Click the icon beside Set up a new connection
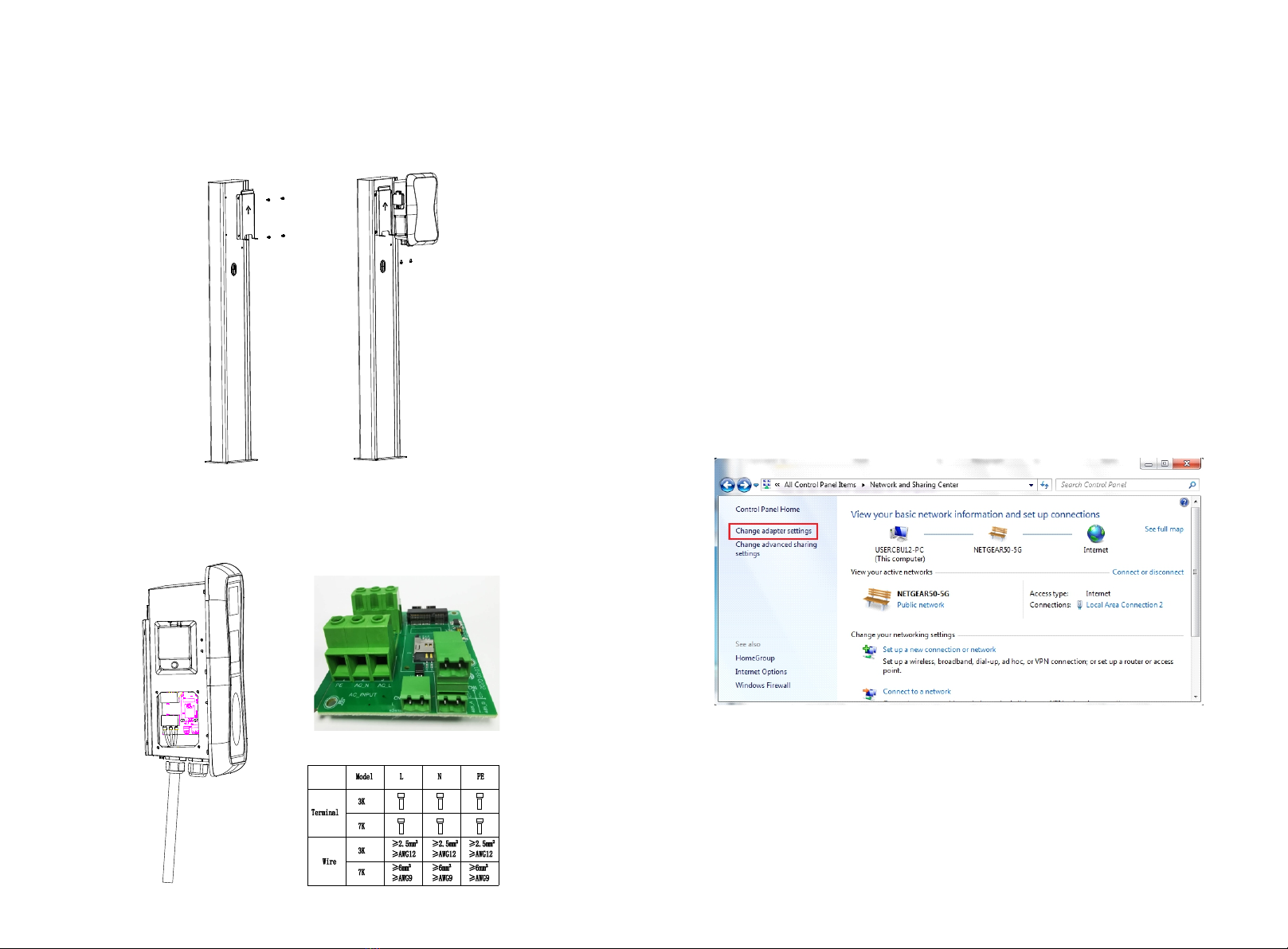This screenshot has height=949, width=1288. [x=869, y=652]
